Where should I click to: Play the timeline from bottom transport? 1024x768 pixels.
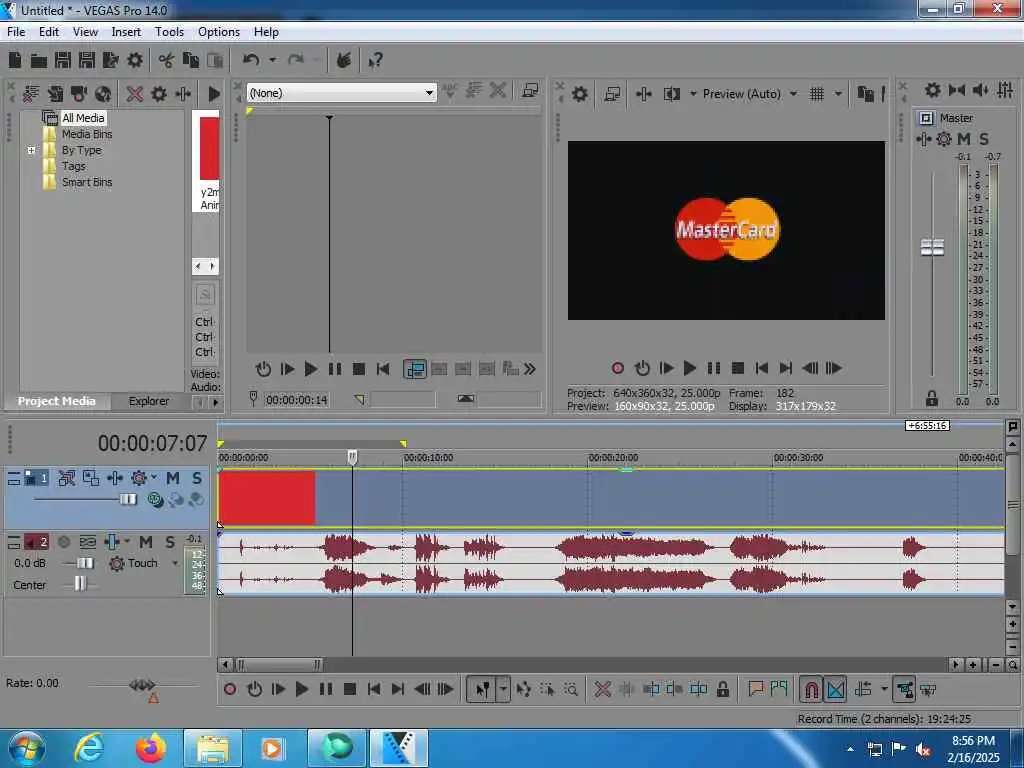301,690
